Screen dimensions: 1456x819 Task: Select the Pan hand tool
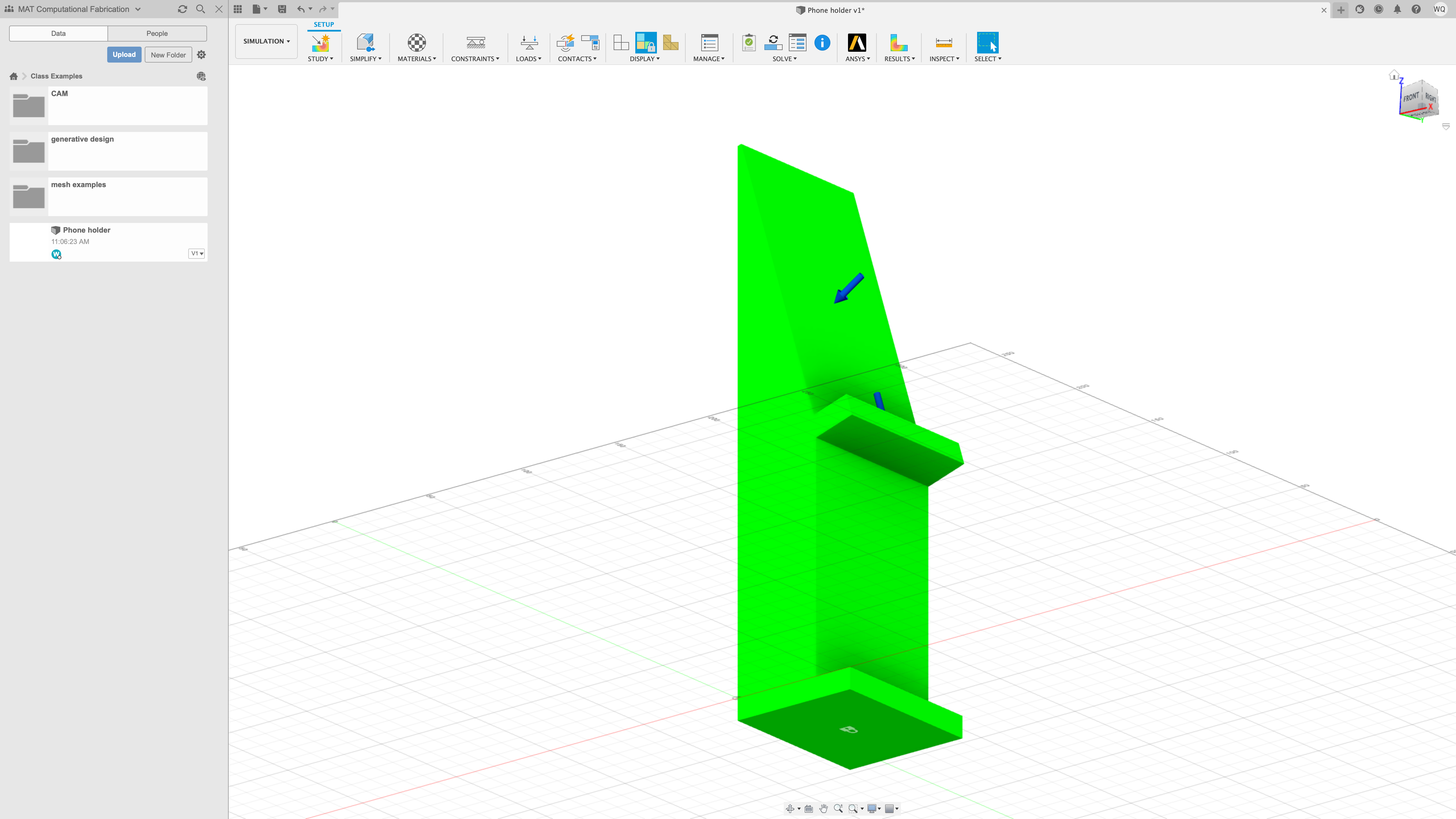tap(824, 809)
